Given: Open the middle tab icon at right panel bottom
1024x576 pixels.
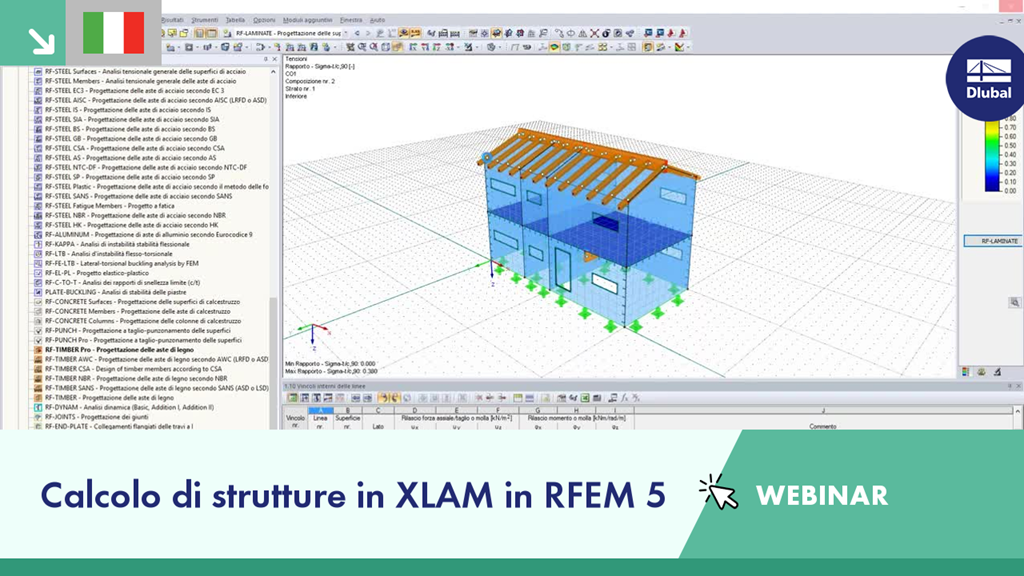Looking at the screenshot, I should pyautogui.click(x=982, y=372).
